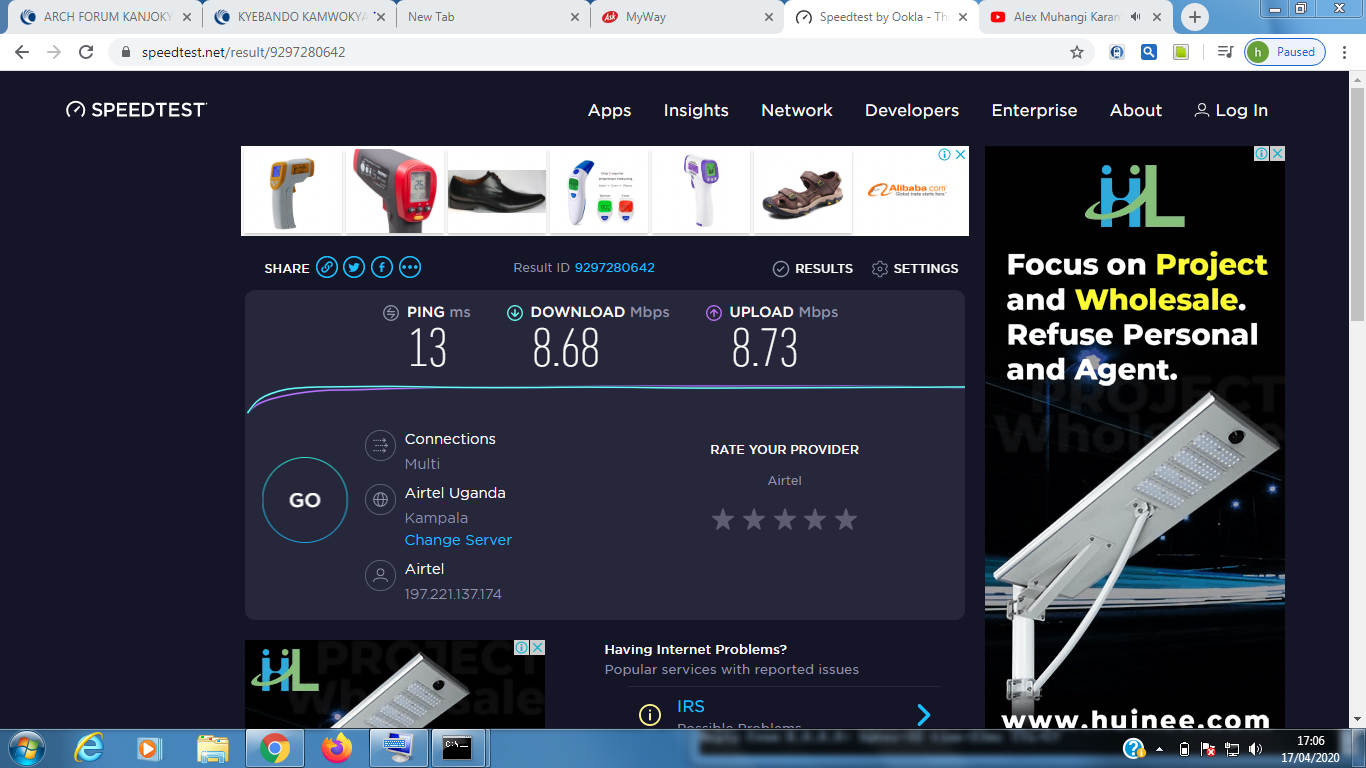Show hidden system tray icons arrow
This screenshot has width=1366, height=768.
[x=1160, y=748]
